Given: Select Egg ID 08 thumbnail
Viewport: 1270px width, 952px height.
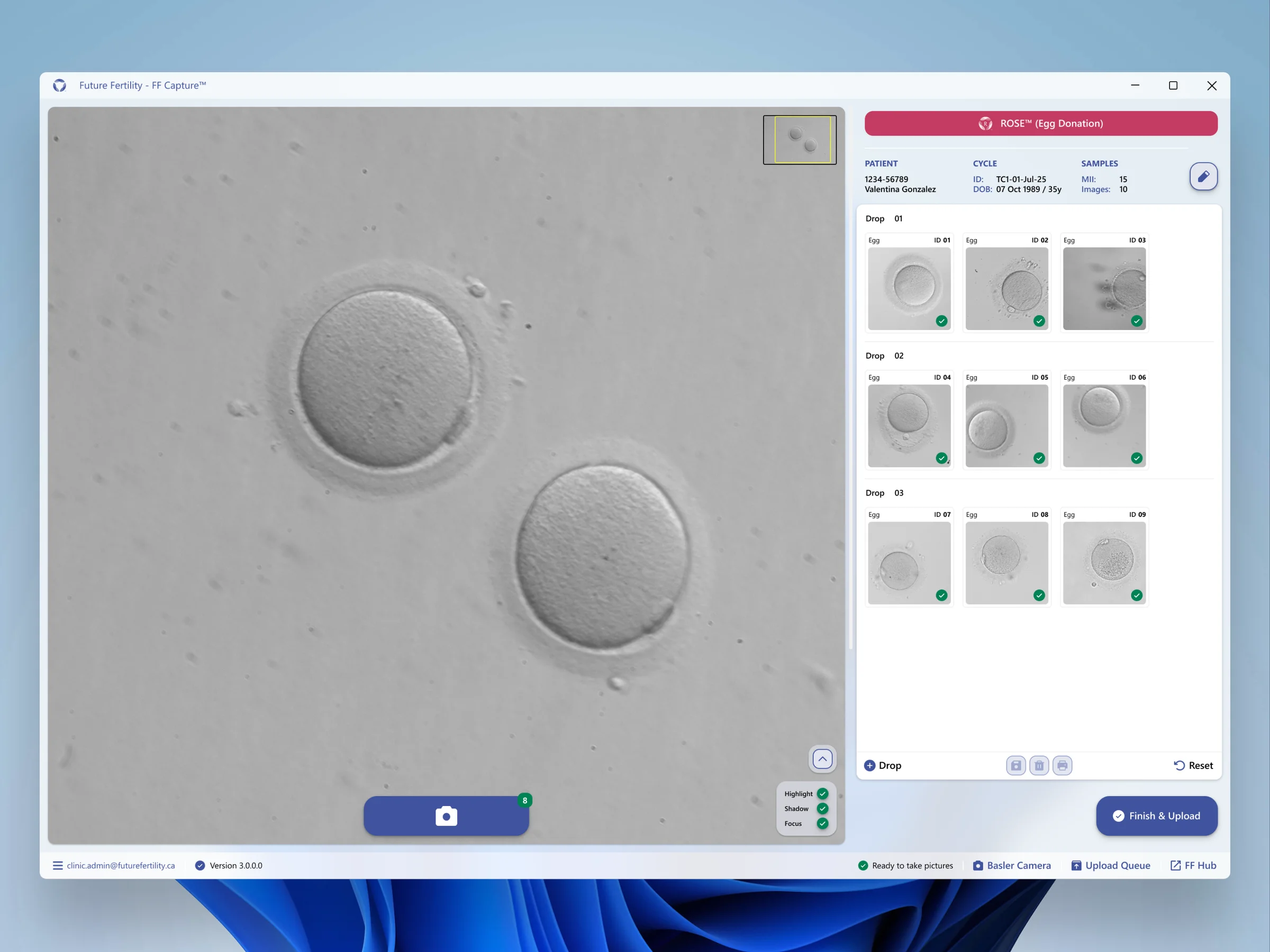Looking at the screenshot, I should pyautogui.click(x=1006, y=563).
